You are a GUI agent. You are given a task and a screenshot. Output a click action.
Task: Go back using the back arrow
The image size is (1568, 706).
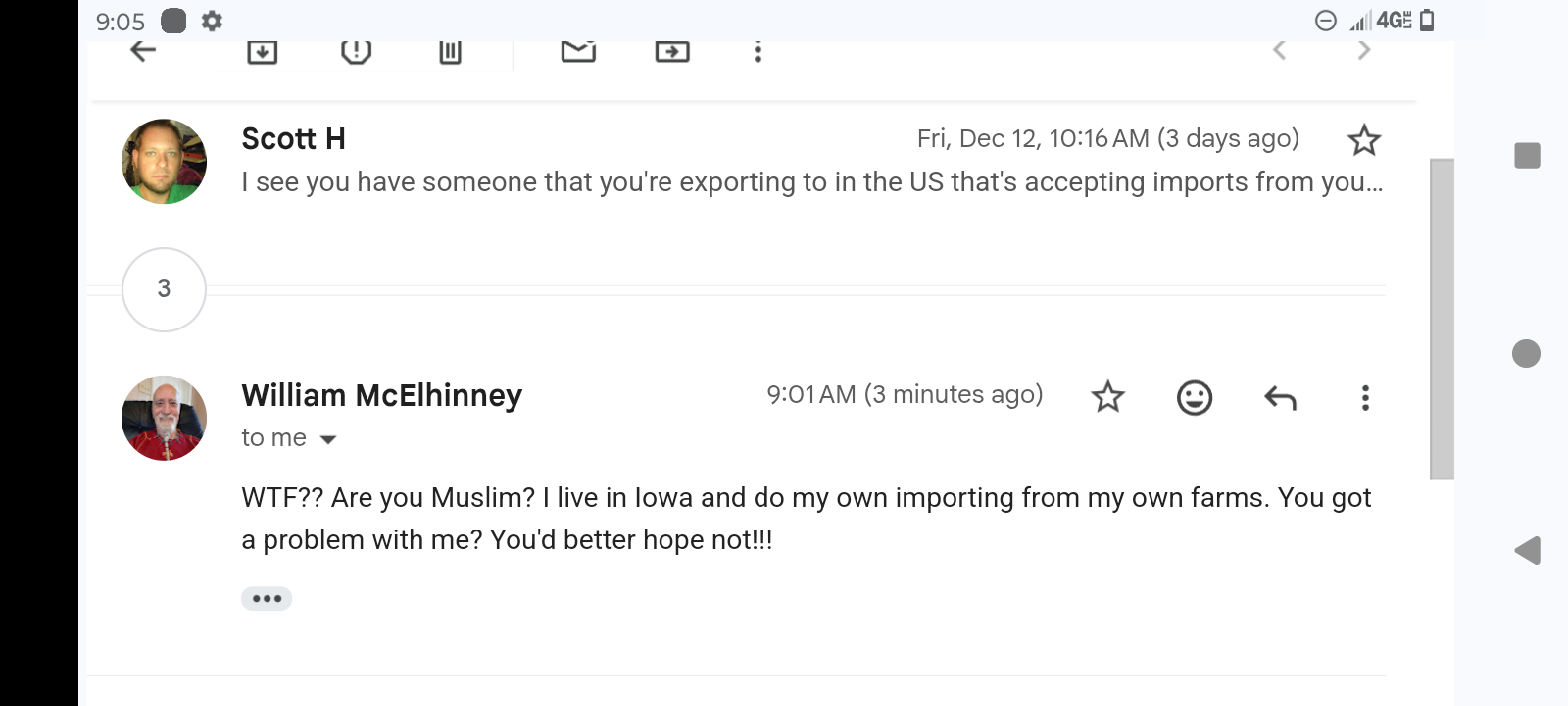(x=143, y=51)
